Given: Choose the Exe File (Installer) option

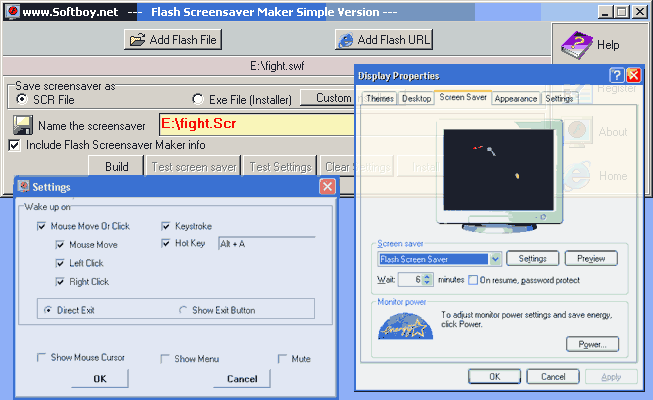Looking at the screenshot, I should point(197,99).
